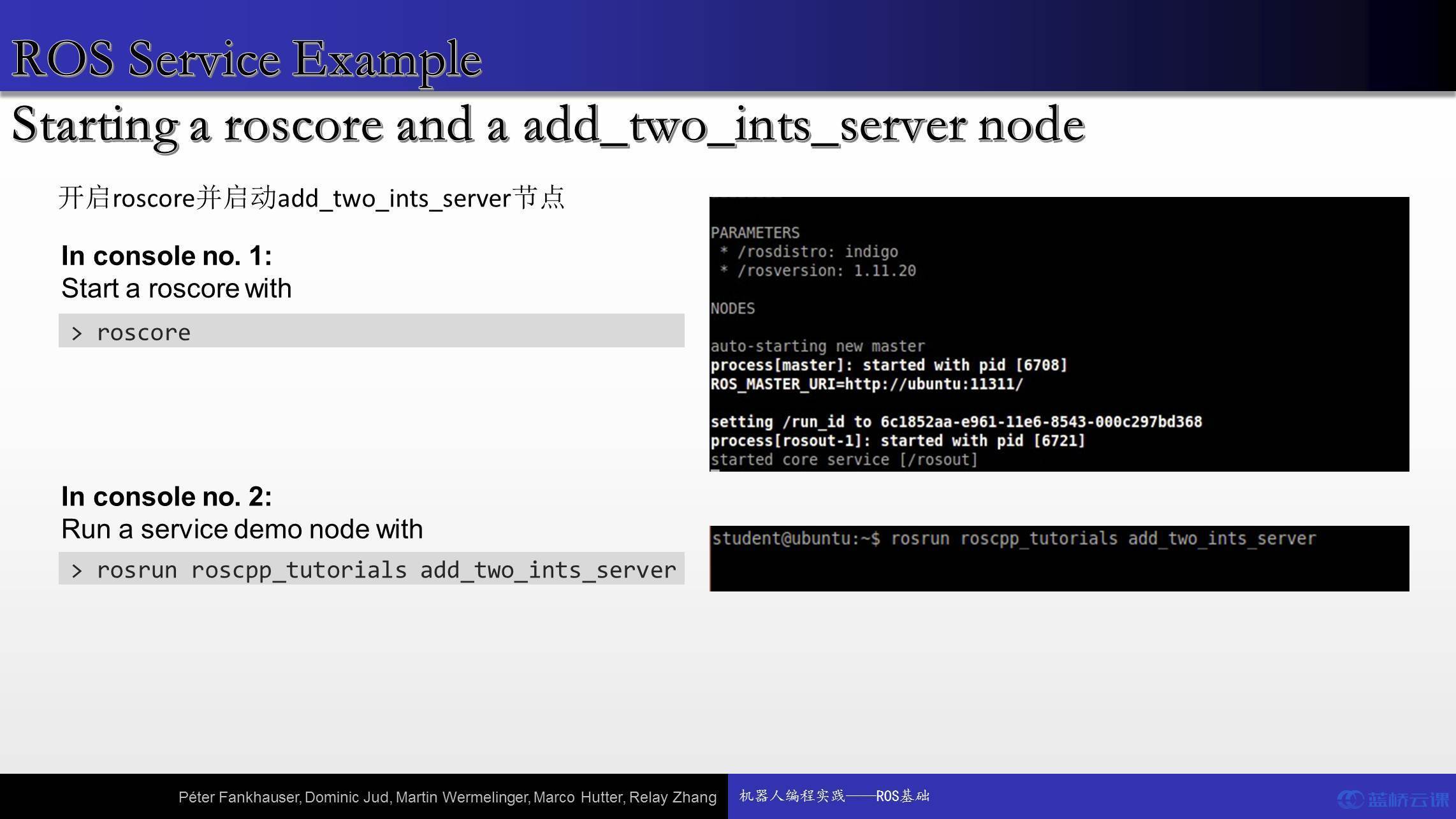This screenshot has width=1456, height=819.
Task: Click the 'ROS_MASTER_URI=http://ubuntu:11311/' line
Action: coord(867,384)
